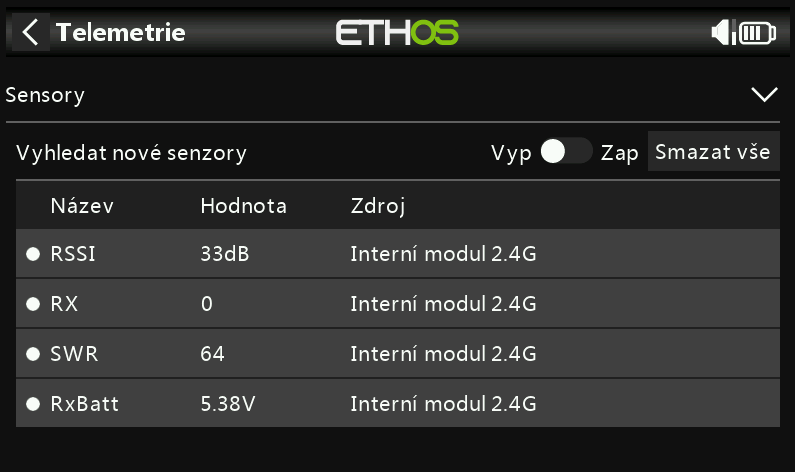Click the RSSI sensor status dot
The width and height of the screenshot is (795, 472).
[32, 255]
